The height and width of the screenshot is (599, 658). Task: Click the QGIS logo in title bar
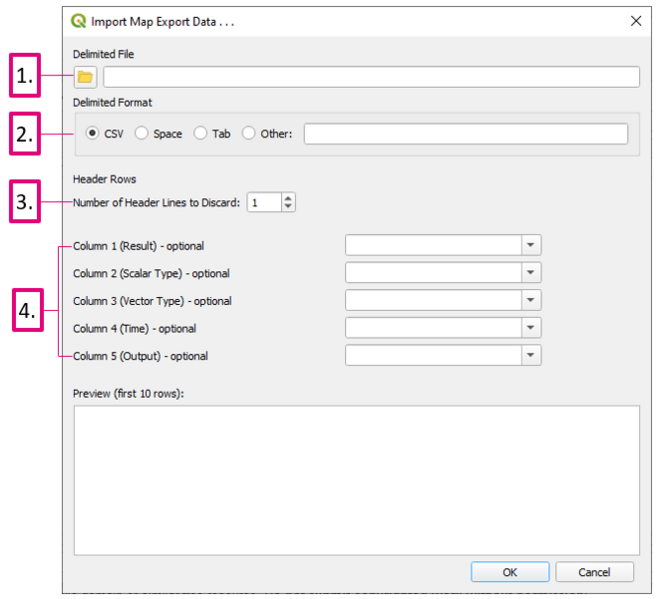[x=80, y=21]
